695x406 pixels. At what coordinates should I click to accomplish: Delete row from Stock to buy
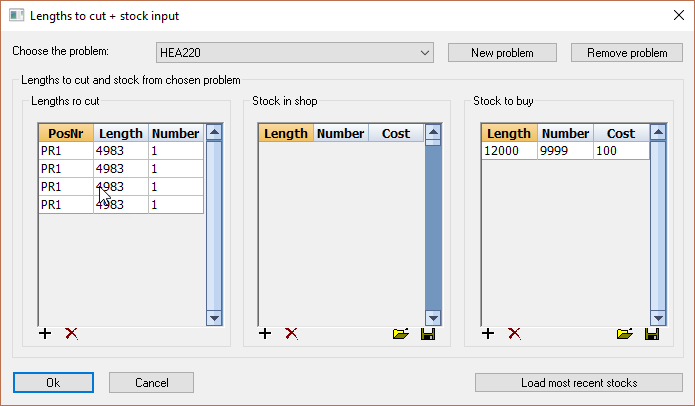coord(514,334)
